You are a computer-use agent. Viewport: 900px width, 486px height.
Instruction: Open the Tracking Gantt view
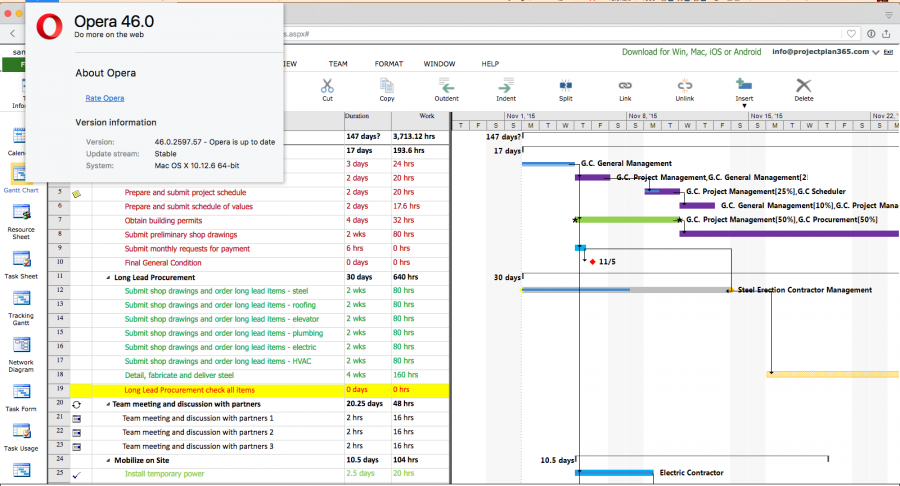click(x=21, y=308)
